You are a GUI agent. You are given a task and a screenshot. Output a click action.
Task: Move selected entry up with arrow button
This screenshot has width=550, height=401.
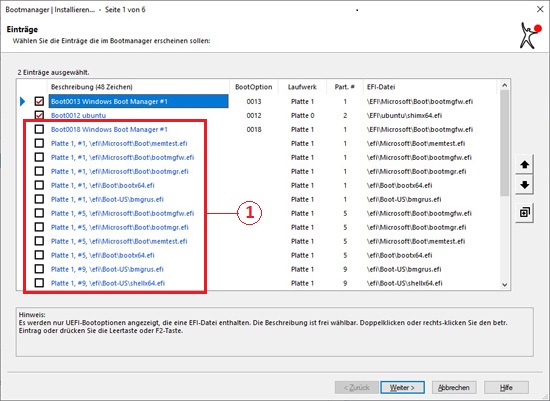point(524,164)
